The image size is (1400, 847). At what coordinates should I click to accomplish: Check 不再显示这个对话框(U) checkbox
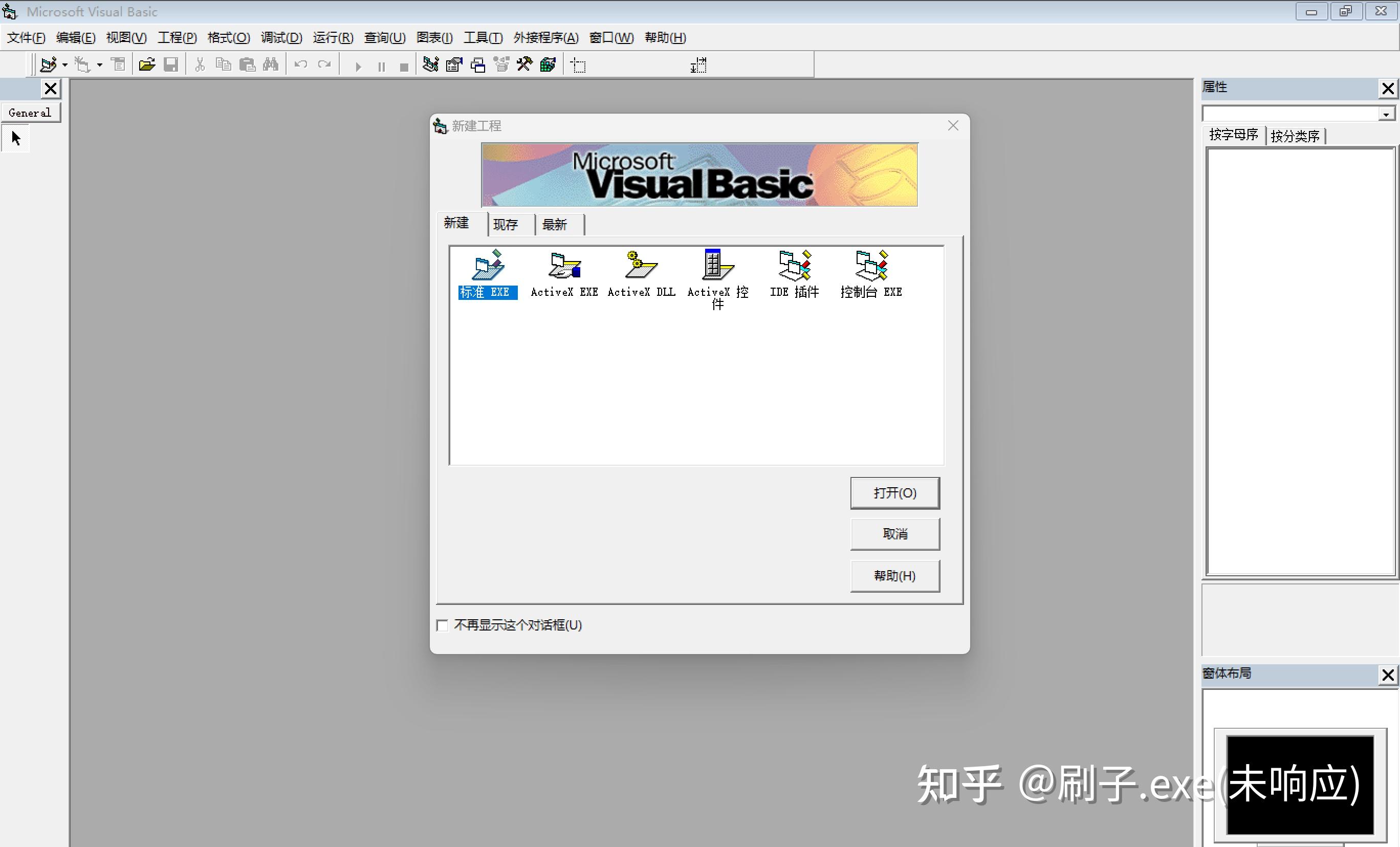pos(442,625)
